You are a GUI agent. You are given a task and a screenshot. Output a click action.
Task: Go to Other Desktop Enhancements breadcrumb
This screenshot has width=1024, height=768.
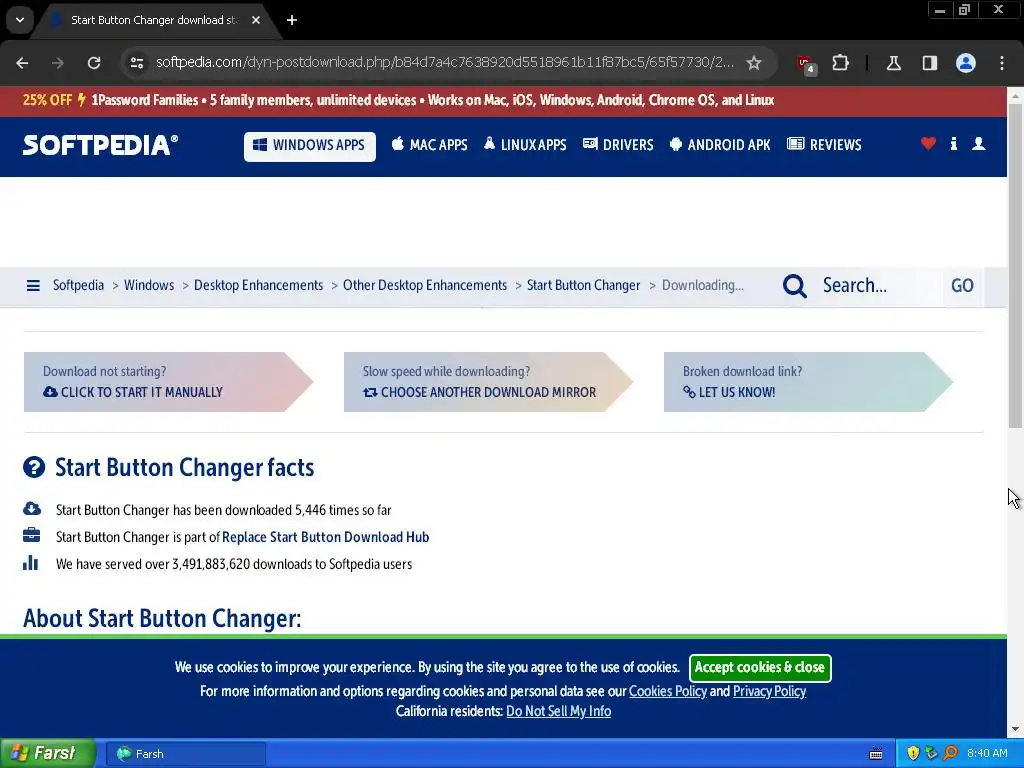coord(424,285)
